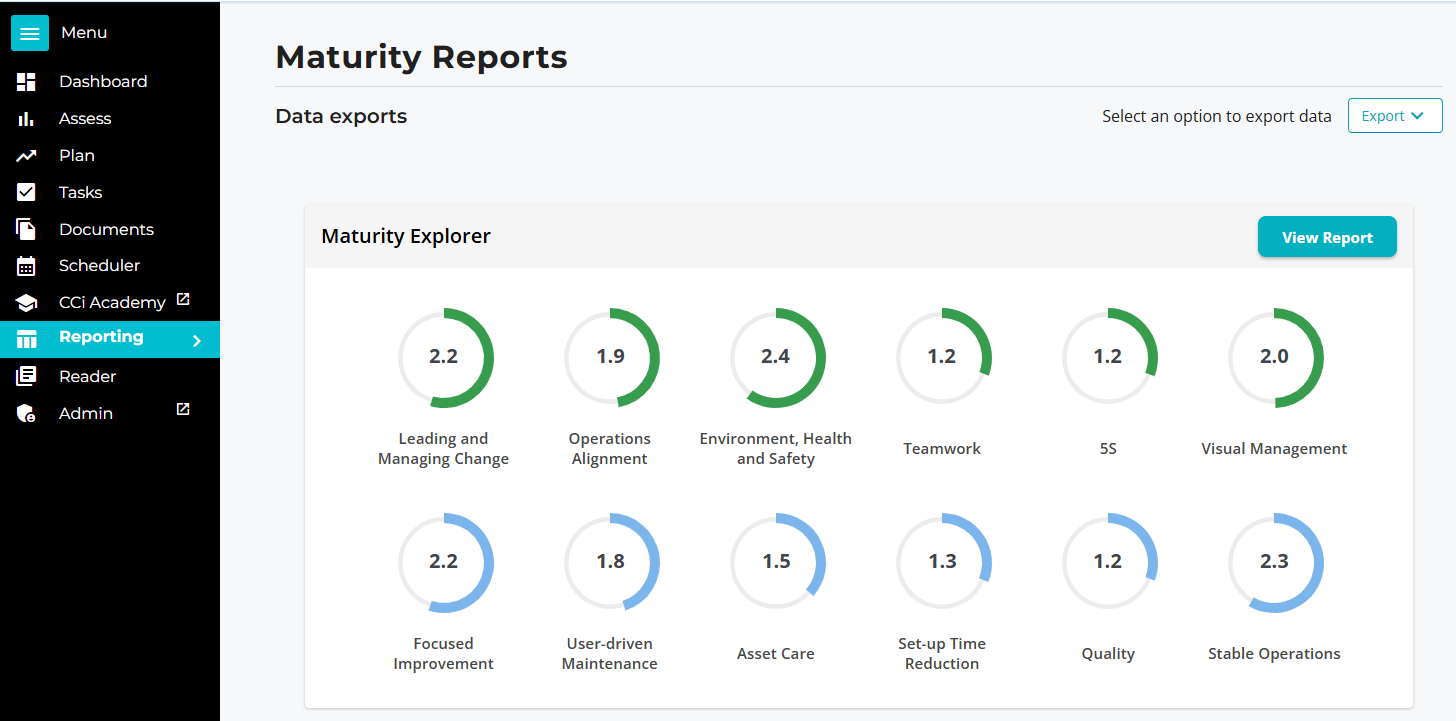Screen dimensions: 1456x721
Task: Click the Dashboard grid icon
Action: coord(27,82)
